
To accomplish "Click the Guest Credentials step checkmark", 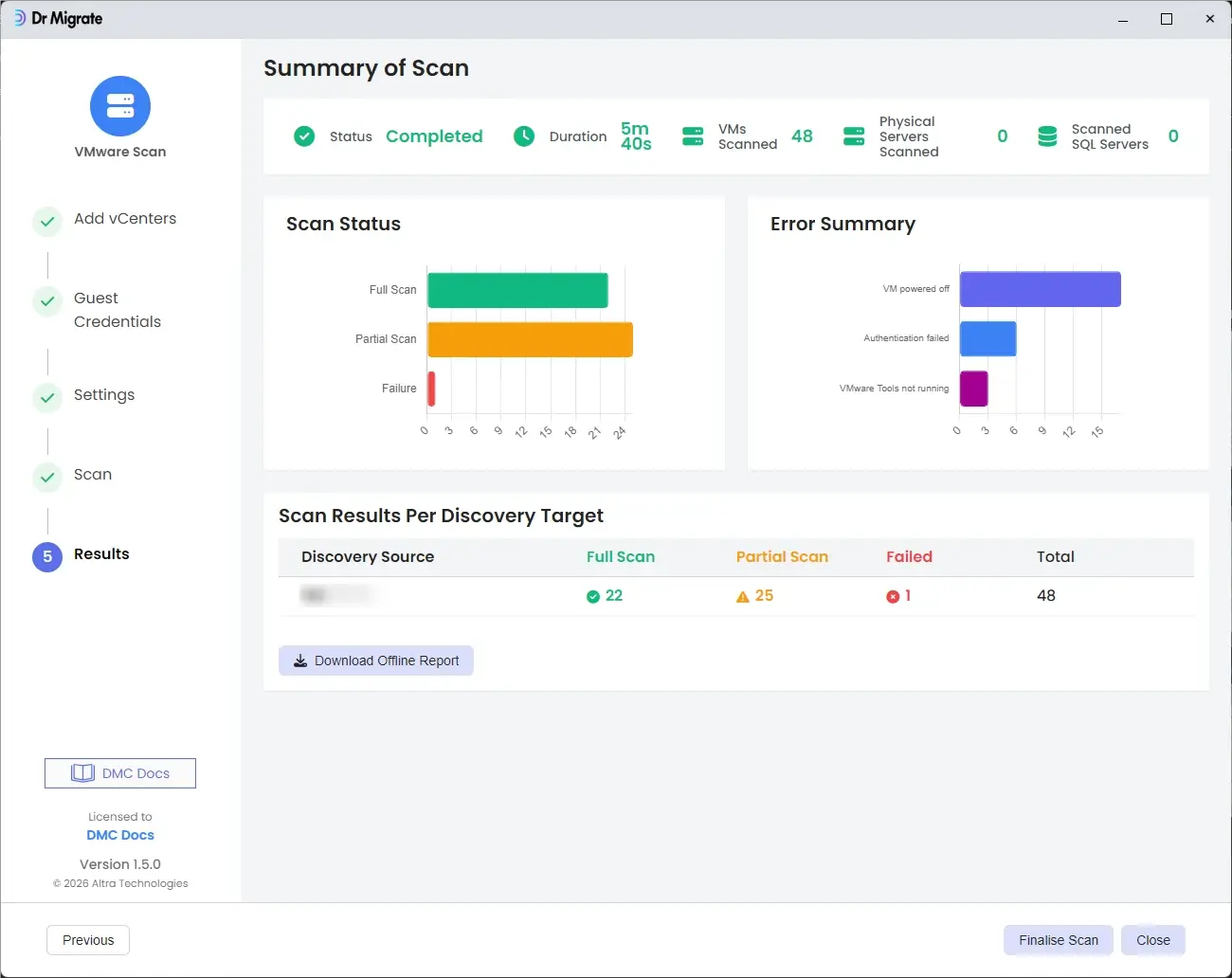I will [x=47, y=301].
